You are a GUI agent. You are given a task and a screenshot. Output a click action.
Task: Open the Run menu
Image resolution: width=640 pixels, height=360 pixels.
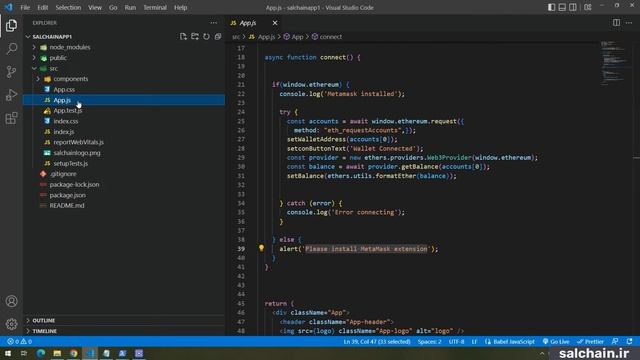(130, 7)
